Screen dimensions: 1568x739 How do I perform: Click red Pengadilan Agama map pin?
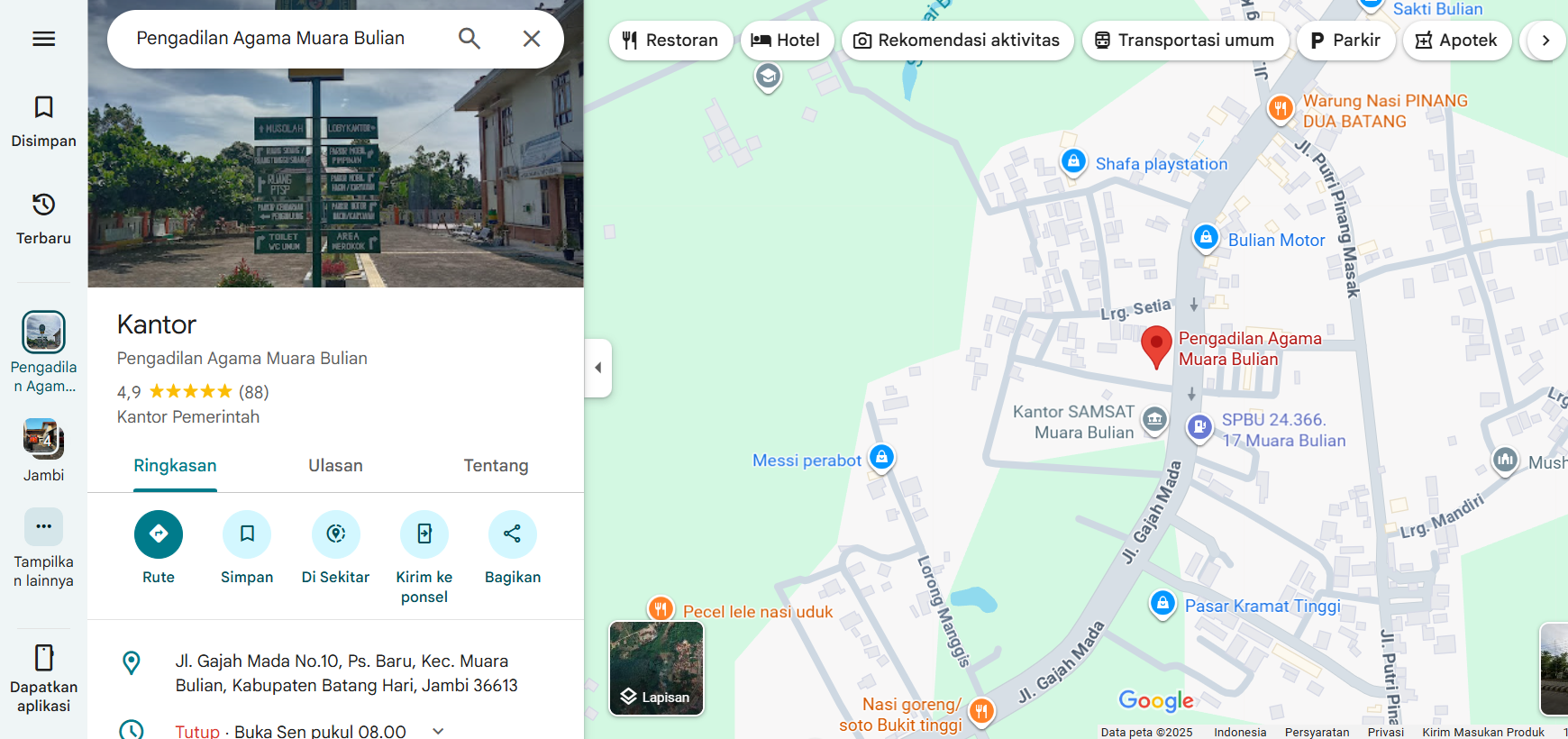click(1156, 347)
